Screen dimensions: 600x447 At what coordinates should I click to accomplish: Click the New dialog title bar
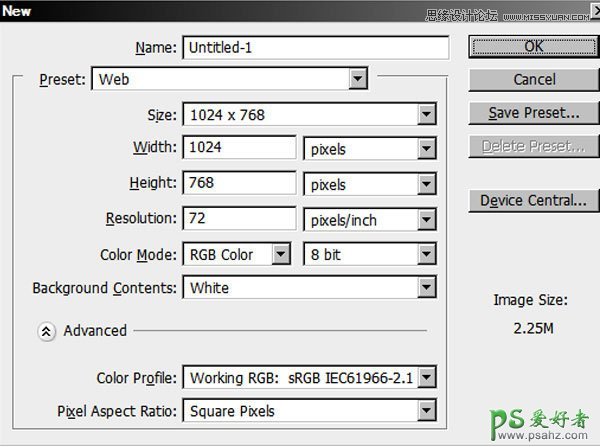pyautogui.click(x=200, y=10)
